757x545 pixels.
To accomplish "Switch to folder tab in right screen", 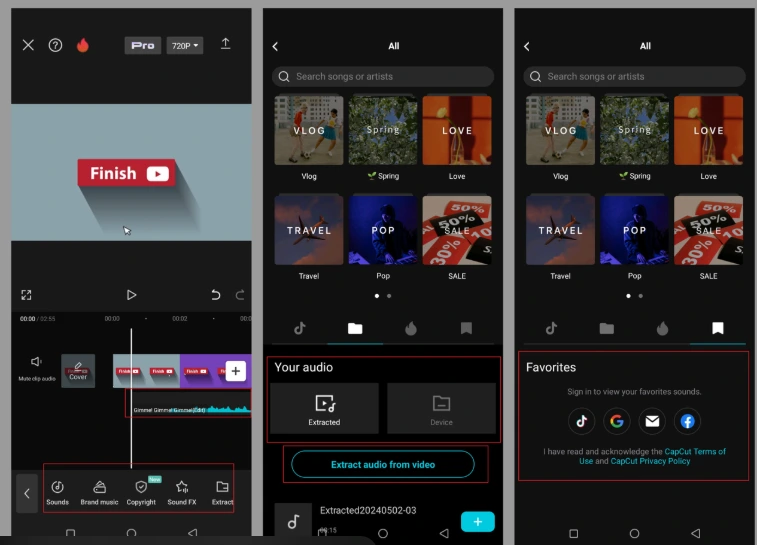I will tap(607, 329).
